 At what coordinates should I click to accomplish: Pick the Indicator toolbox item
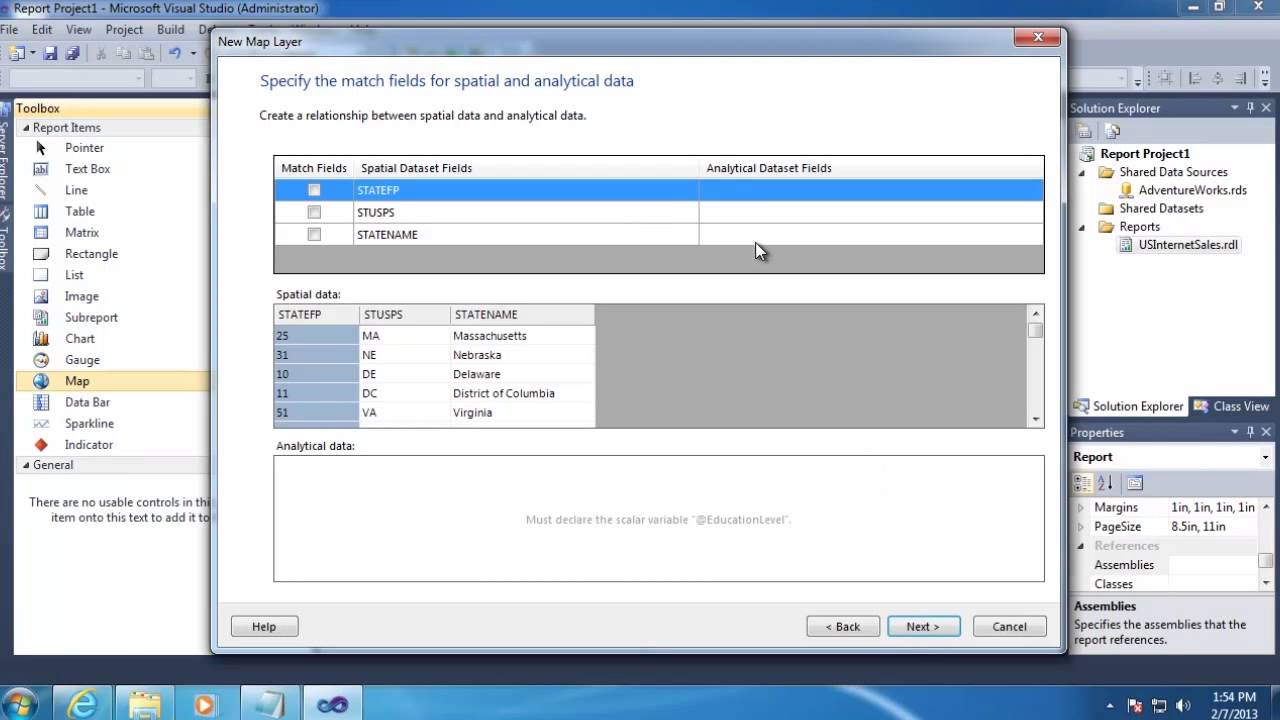tap(89, 445)
